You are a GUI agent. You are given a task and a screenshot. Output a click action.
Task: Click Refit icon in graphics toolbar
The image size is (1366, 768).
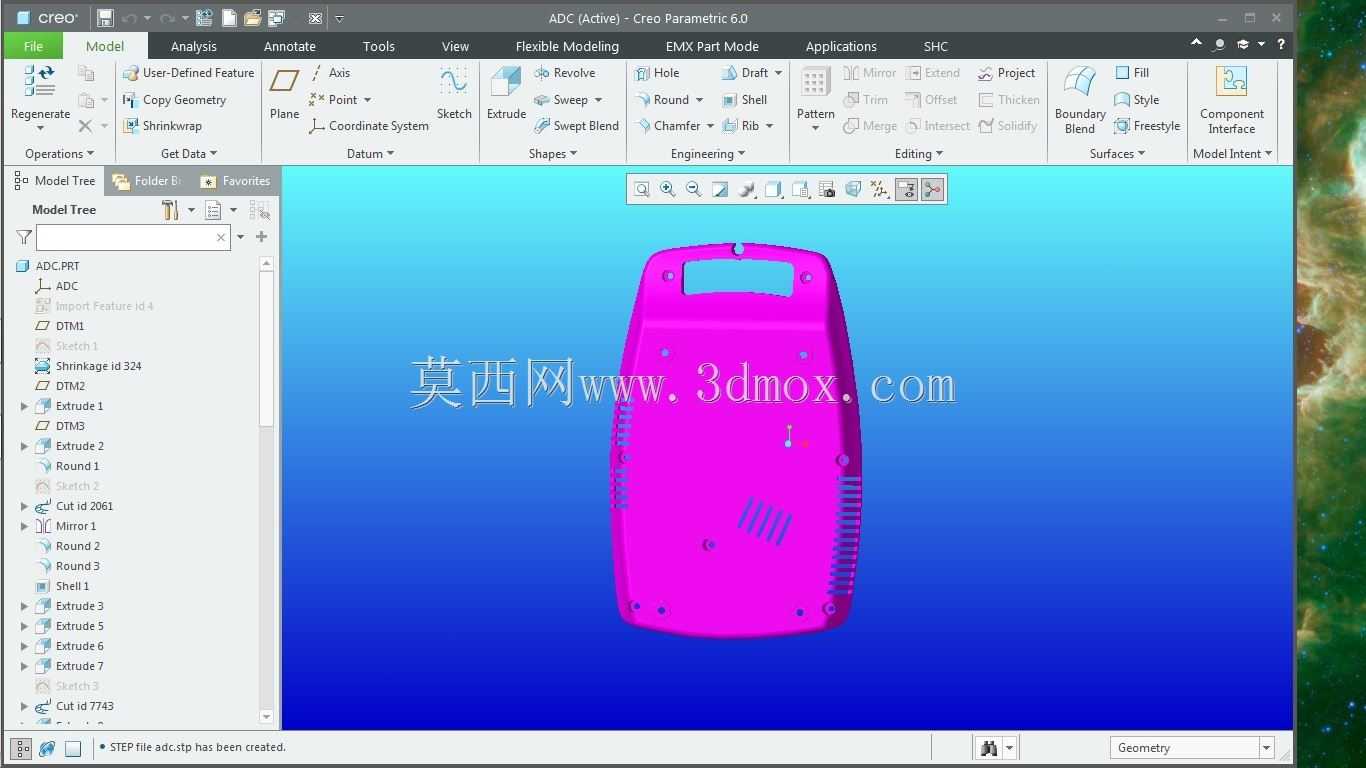[642, 189]
